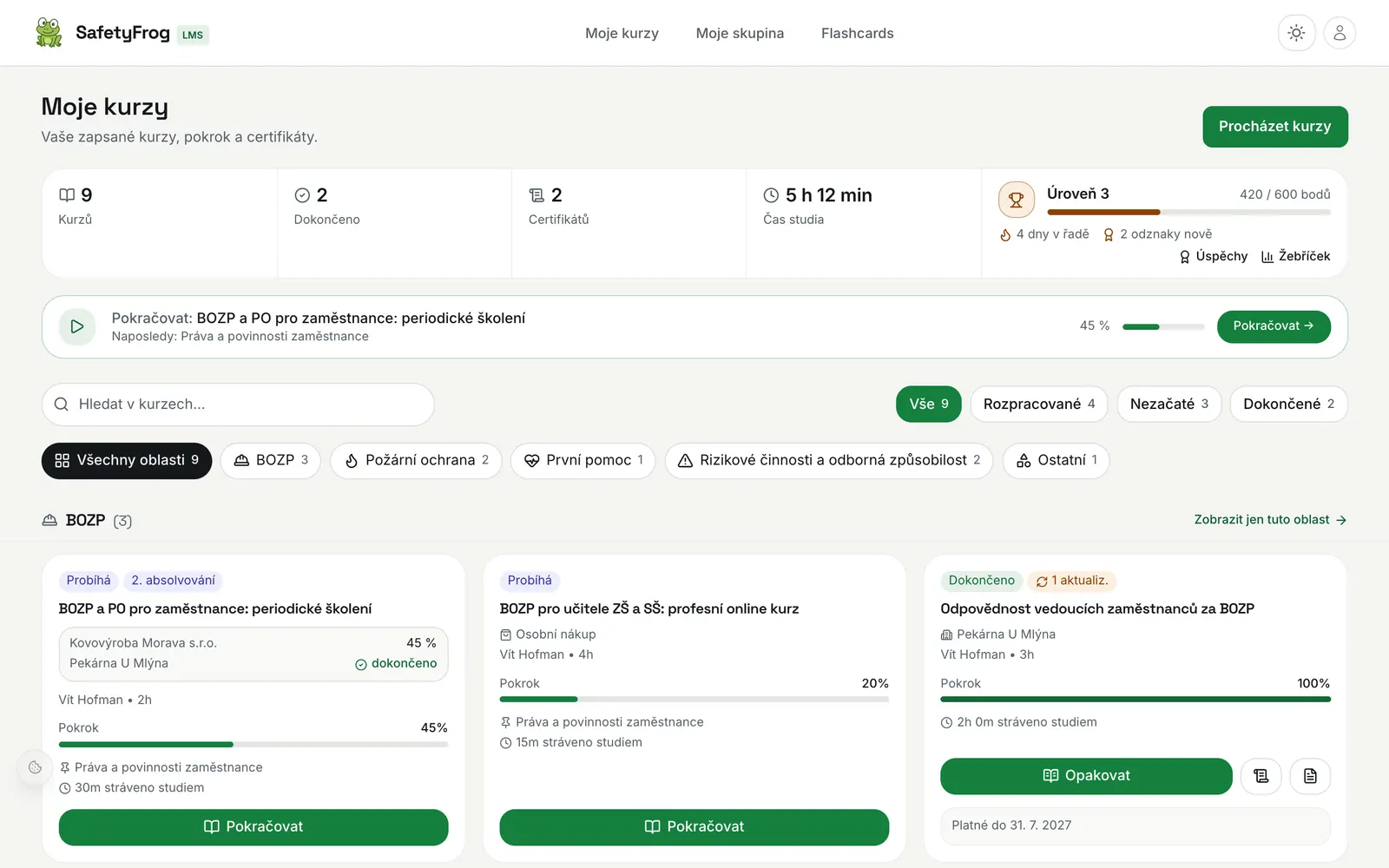Click the cookie settings floating icon

(x=35, y=767)
